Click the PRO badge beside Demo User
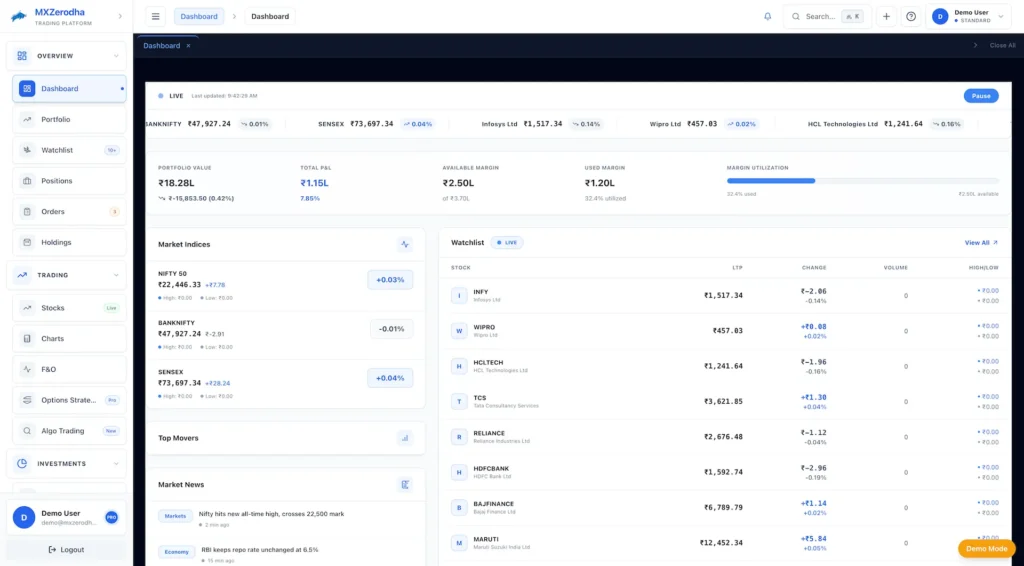 click(112, 517)
